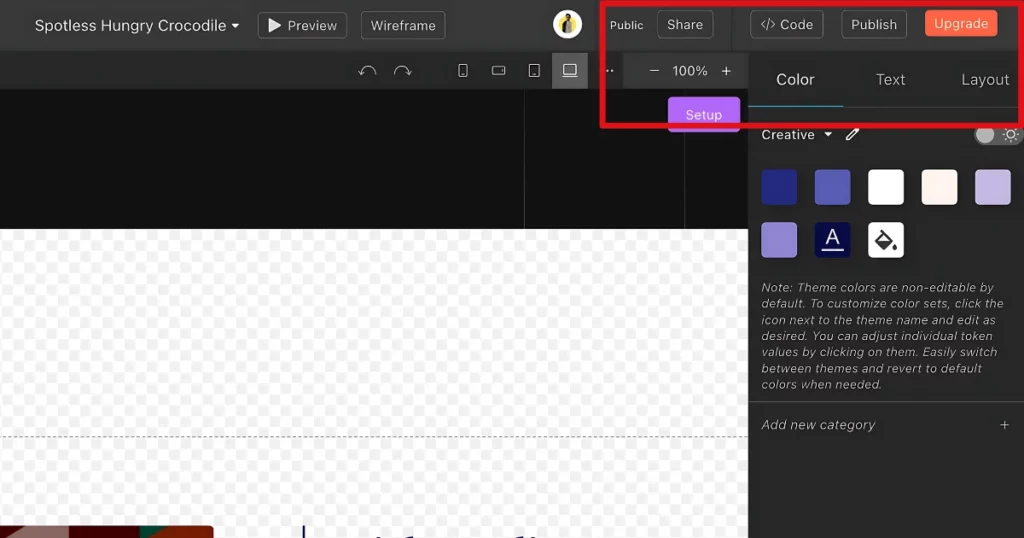
Task: Open the Code view
Action: 787,25
